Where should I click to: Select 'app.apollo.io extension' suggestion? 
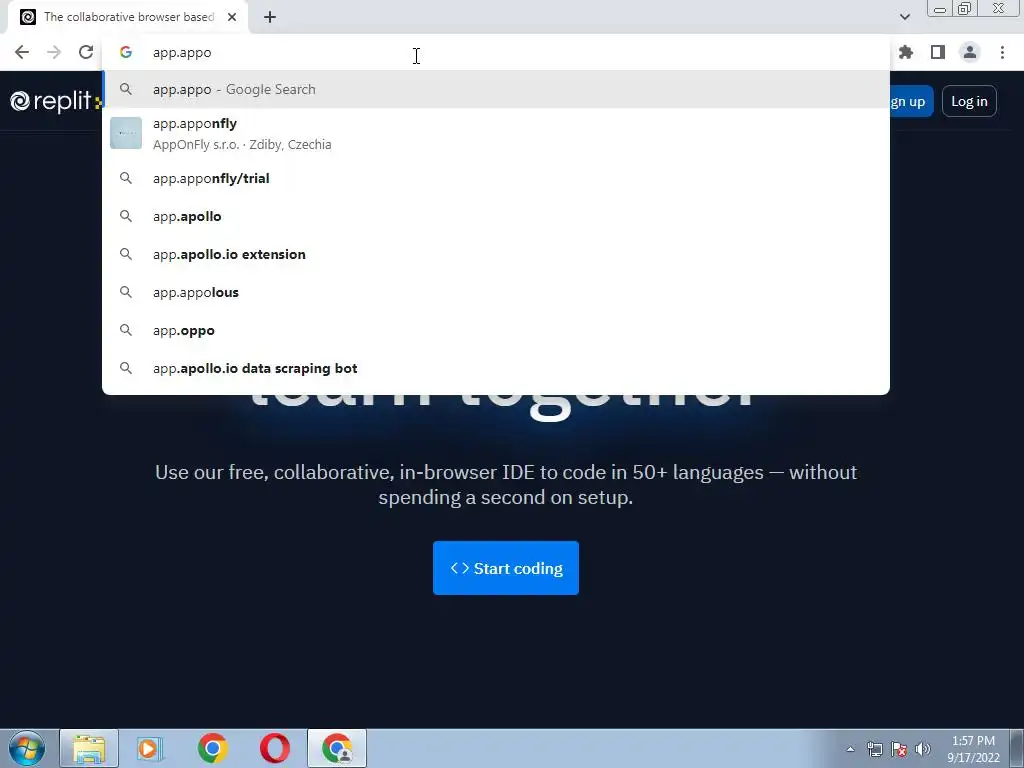click(496, 254)
